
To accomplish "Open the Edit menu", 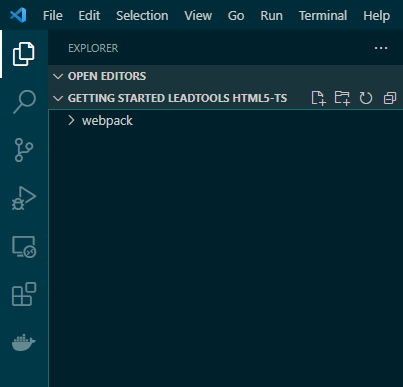I will [x=89, y=16].
